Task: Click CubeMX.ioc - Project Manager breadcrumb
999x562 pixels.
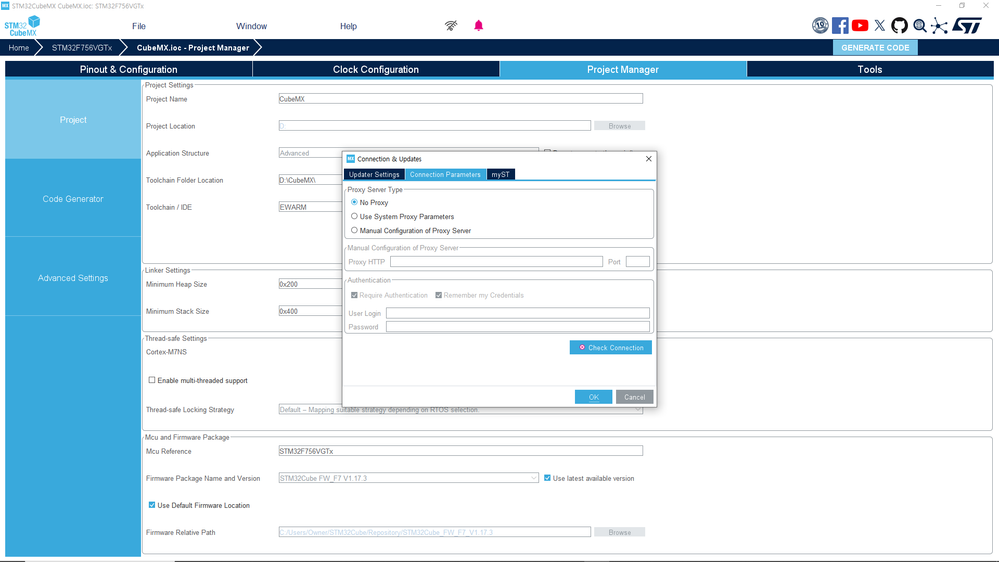Action: pos(192,48)
